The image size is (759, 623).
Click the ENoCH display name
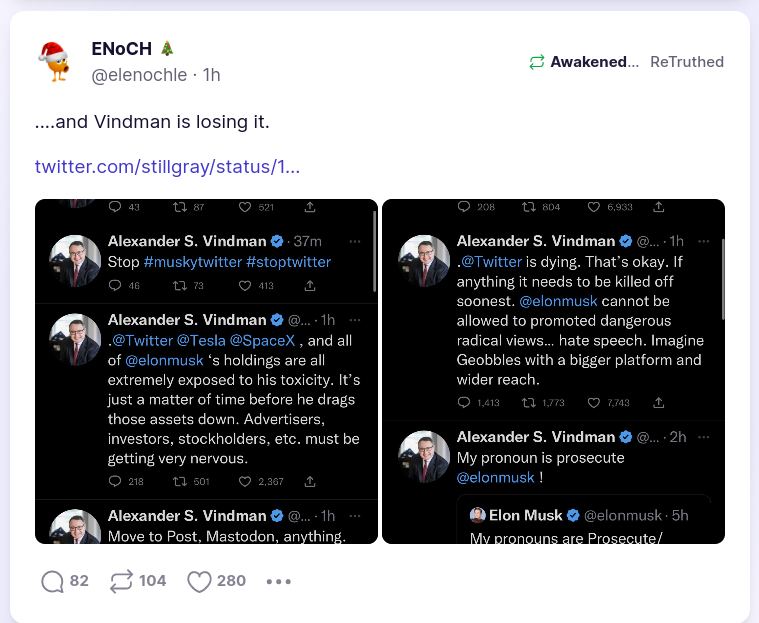click(x=122, y=49)
